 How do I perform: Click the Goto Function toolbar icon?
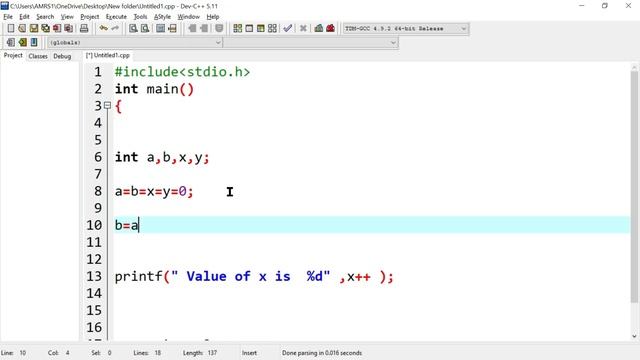(160, 28)
